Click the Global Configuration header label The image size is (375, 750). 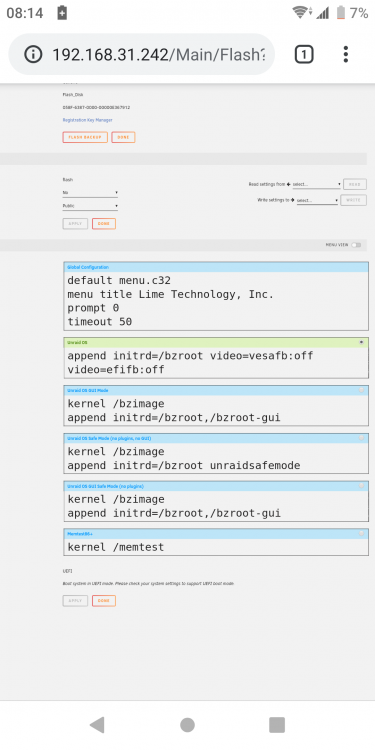(x=88, y=267)
